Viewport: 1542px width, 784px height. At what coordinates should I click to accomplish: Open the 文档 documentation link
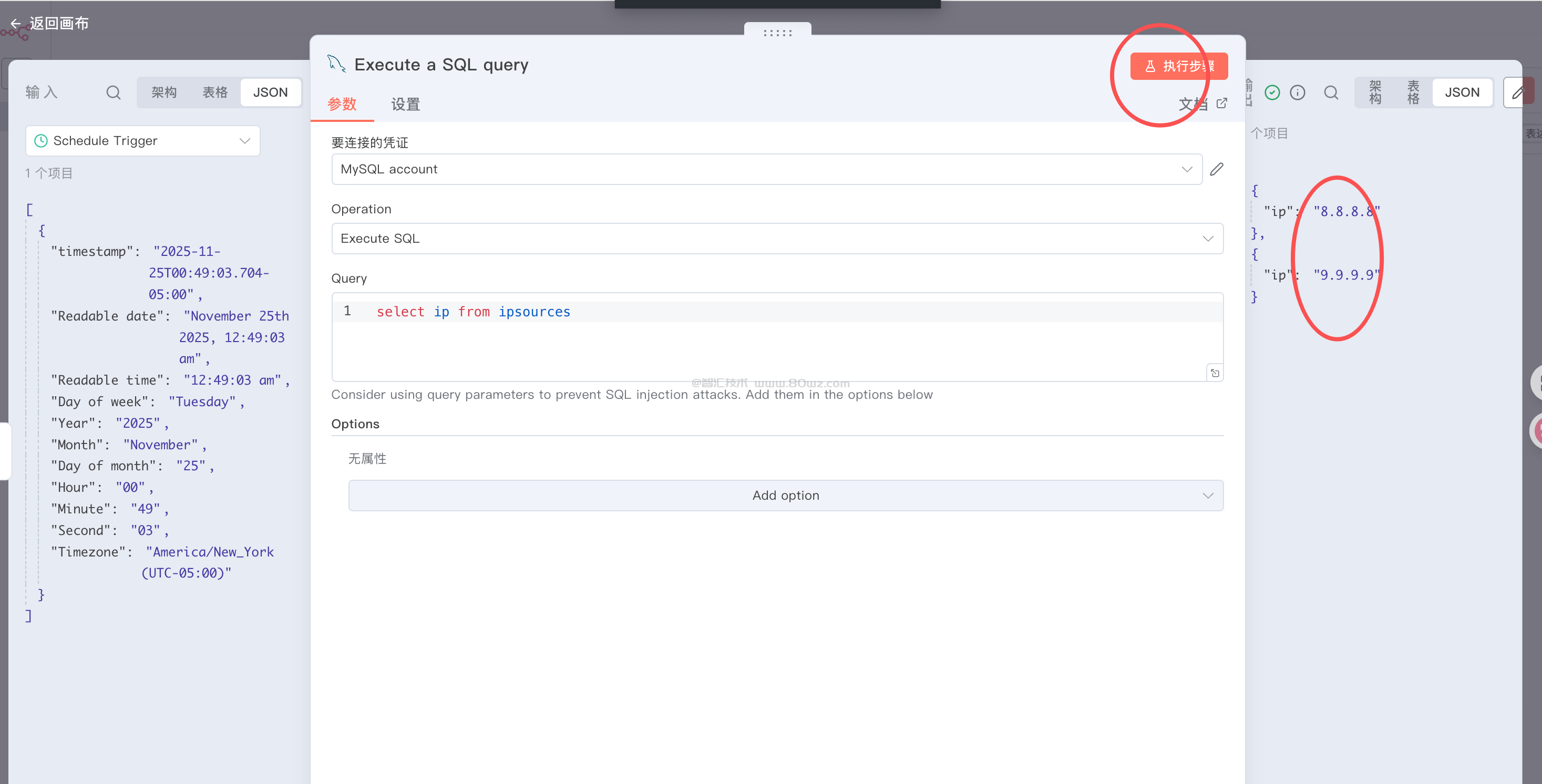pos(1202,104)
